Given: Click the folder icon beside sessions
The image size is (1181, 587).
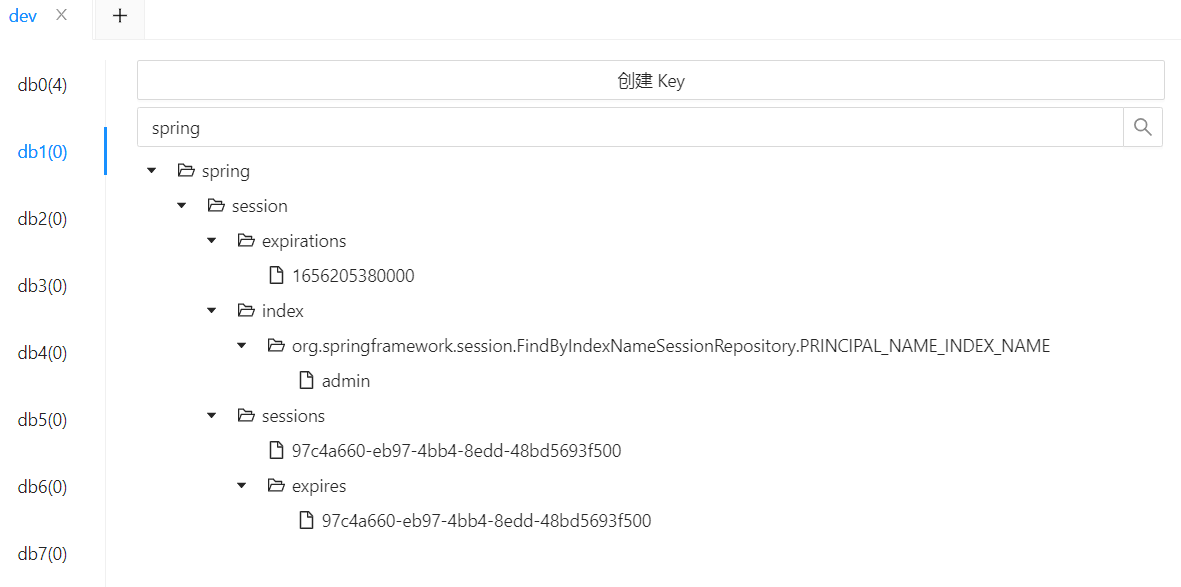Looking at the screenshot, I should 246,416.
